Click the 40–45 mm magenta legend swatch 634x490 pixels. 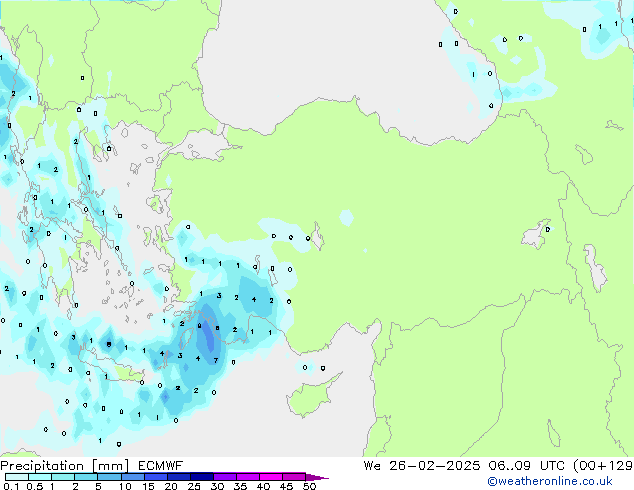(271, 477)
